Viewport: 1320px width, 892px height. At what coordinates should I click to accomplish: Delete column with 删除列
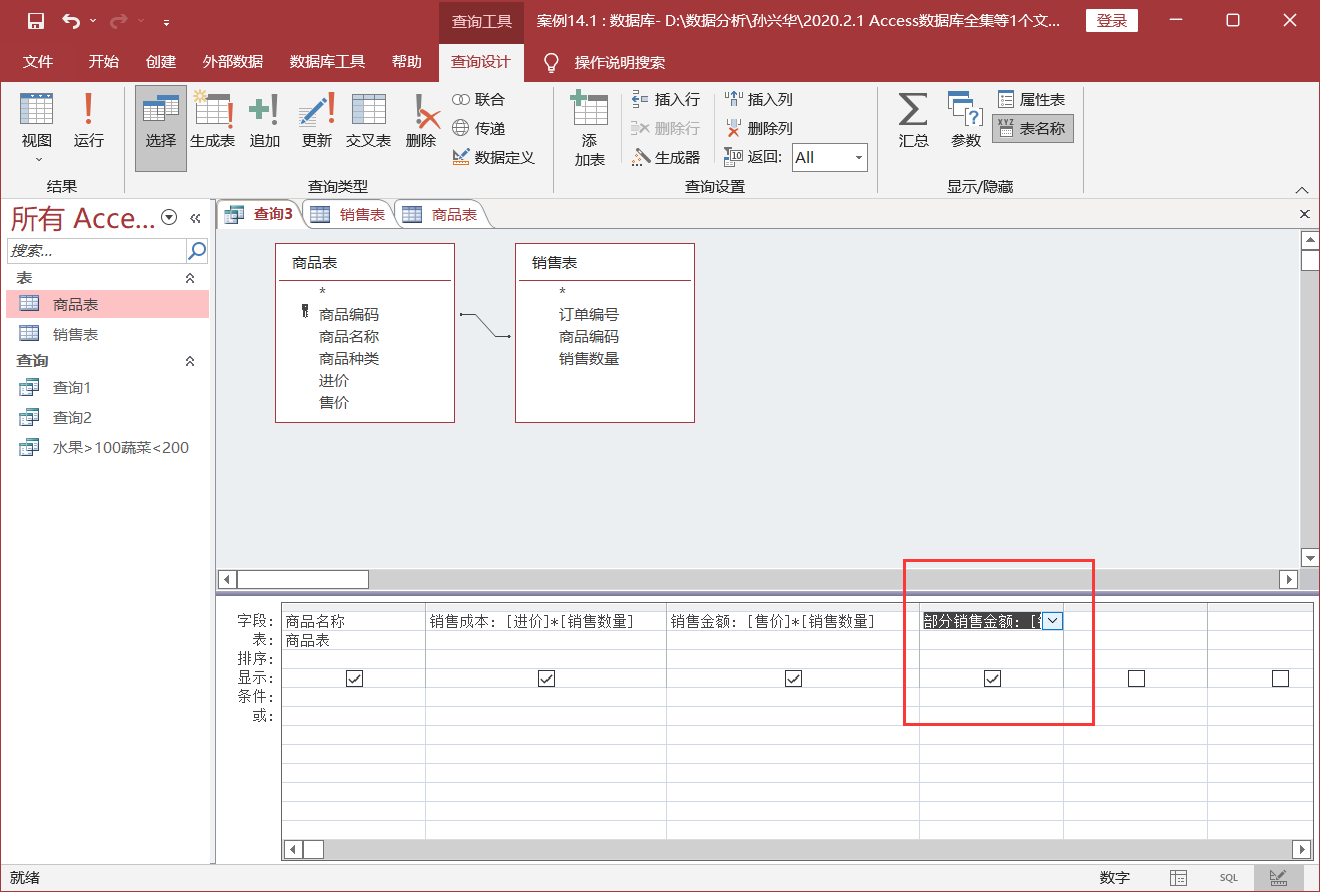pyautogui.click(x=758, y=128)
